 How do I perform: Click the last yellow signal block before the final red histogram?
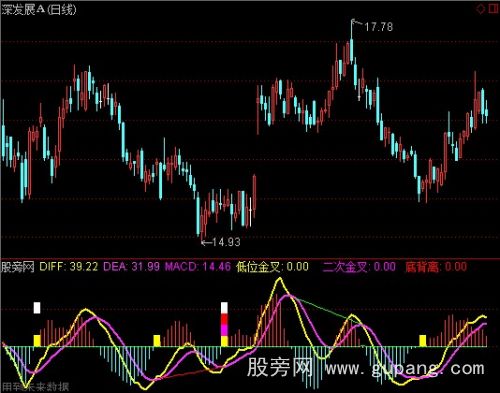423,341
